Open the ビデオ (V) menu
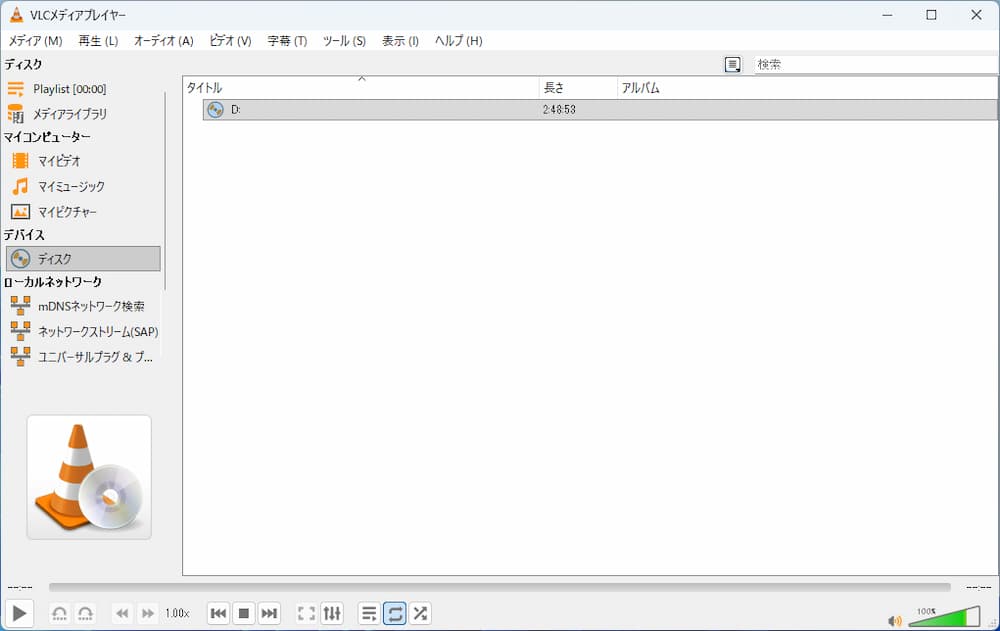This screenshot has width=1000, height=631. click(230, 41)
